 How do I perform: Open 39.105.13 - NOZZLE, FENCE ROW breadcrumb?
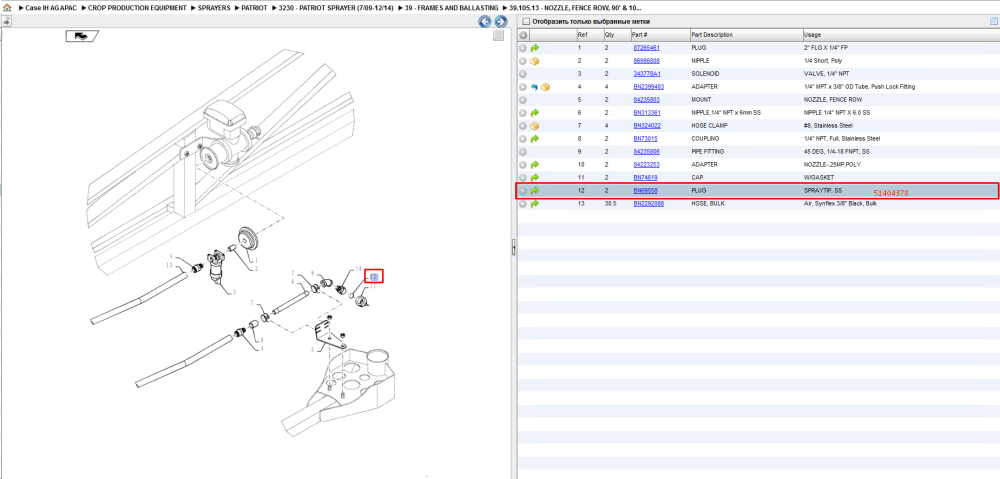pyautogui.click(x=575, y=8)
